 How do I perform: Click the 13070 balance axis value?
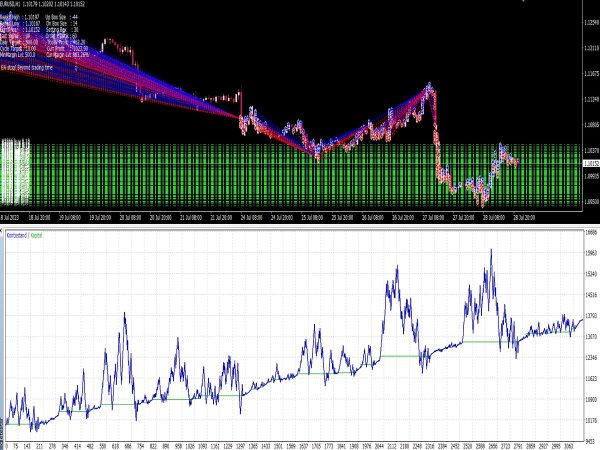coord(592,337)
